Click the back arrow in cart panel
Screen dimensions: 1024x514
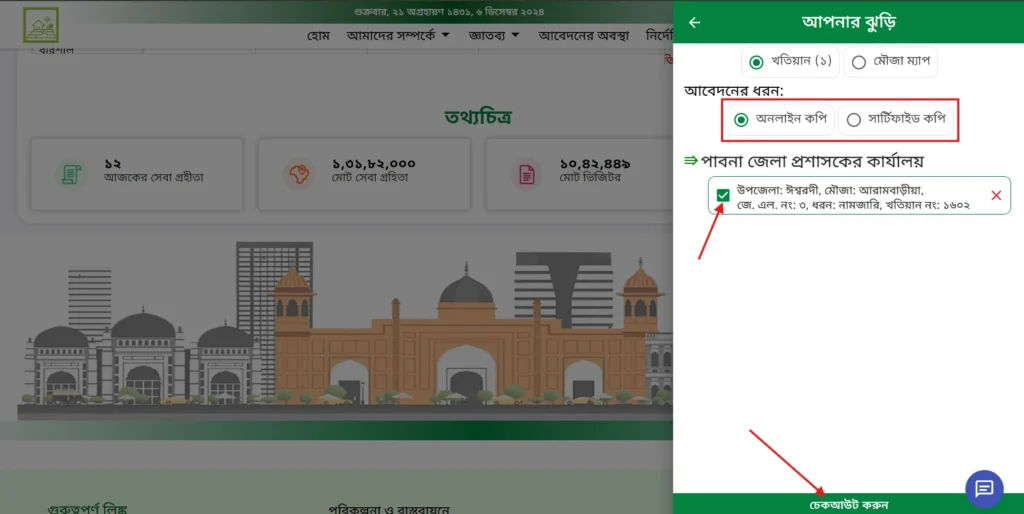coord(695,22)
